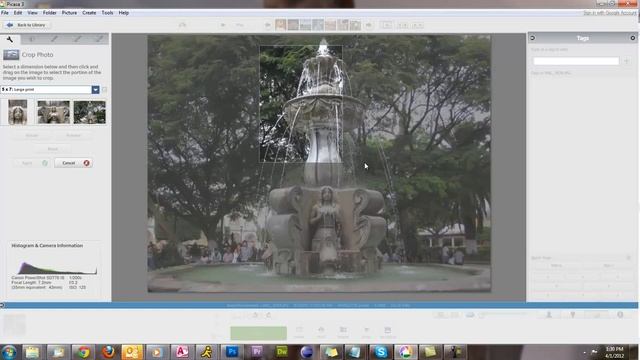Open the Folder menu
Viewport: 640px width, 360px height.
point(49,13)
